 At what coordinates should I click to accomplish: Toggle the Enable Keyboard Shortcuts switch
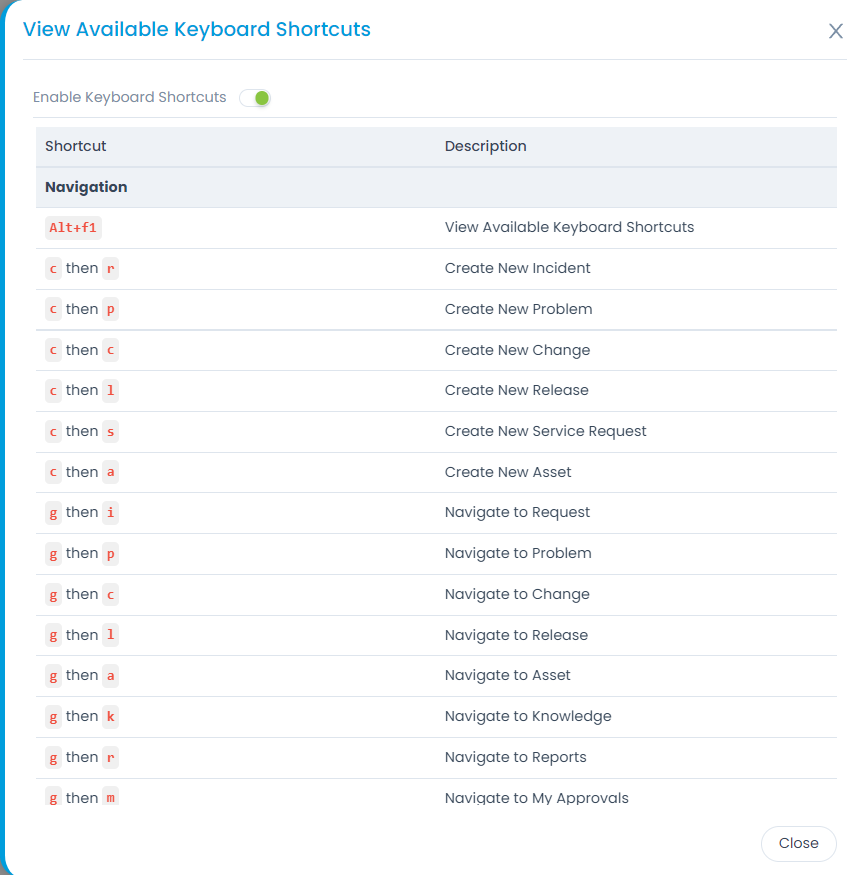point(256,98)
